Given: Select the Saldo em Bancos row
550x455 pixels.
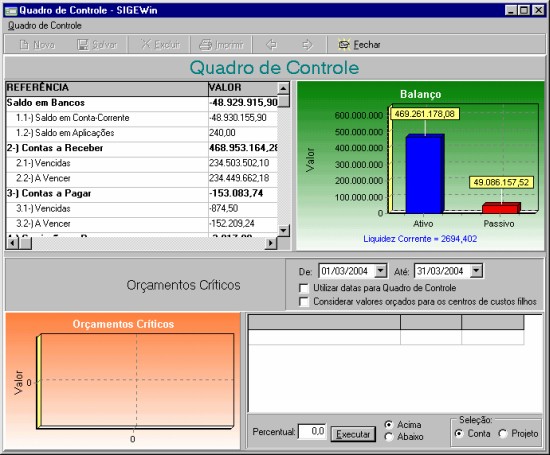Looking at the screenshot, I should tap(142, 103).
